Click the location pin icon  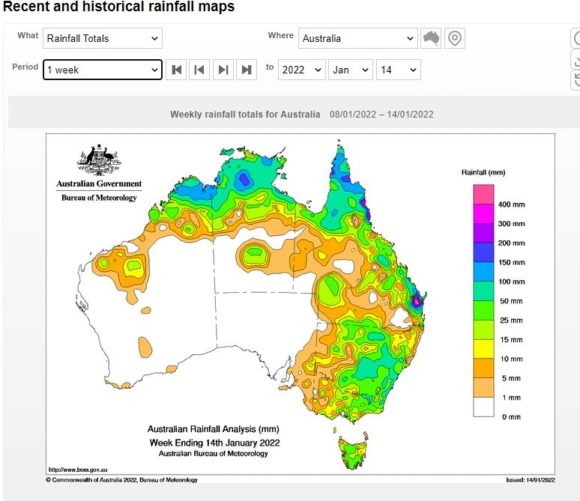(455, 38)
